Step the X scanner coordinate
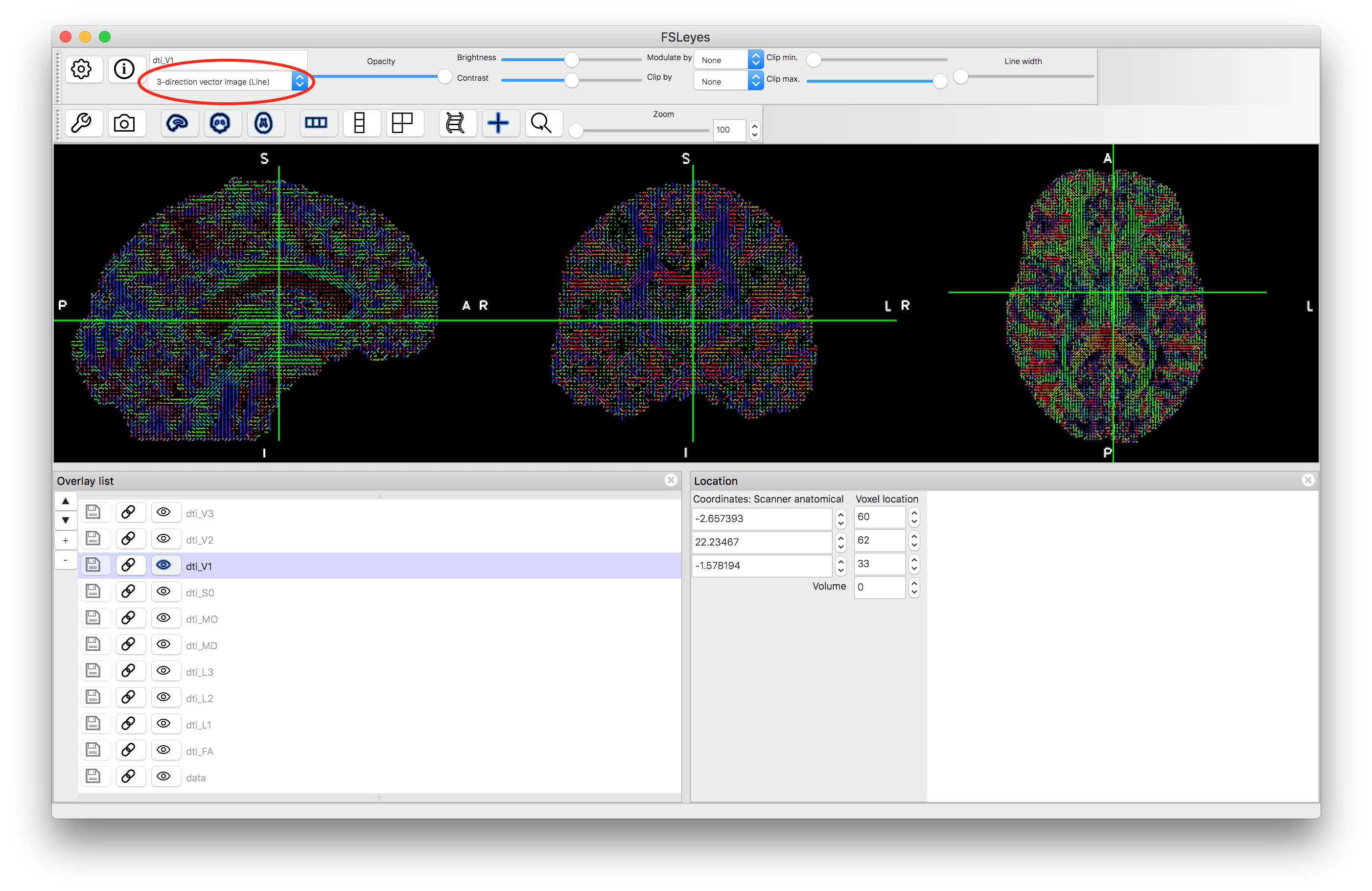 point(840,519)
